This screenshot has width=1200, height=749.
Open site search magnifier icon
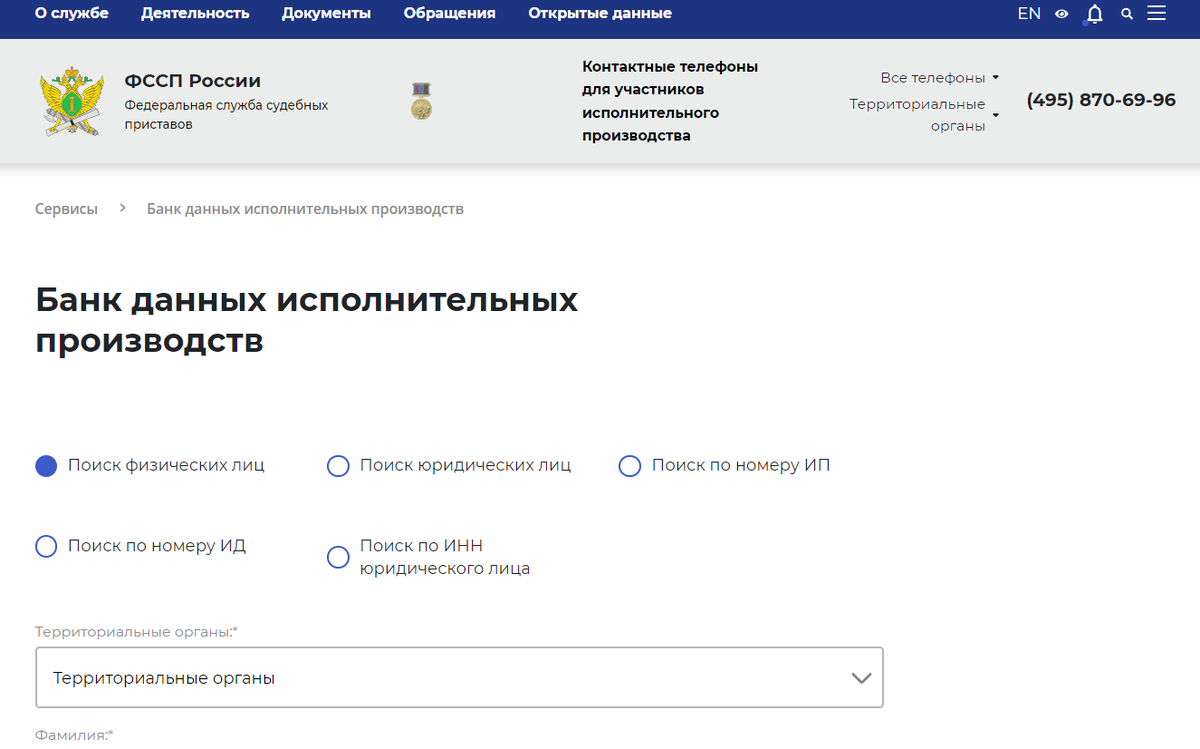1127,14
